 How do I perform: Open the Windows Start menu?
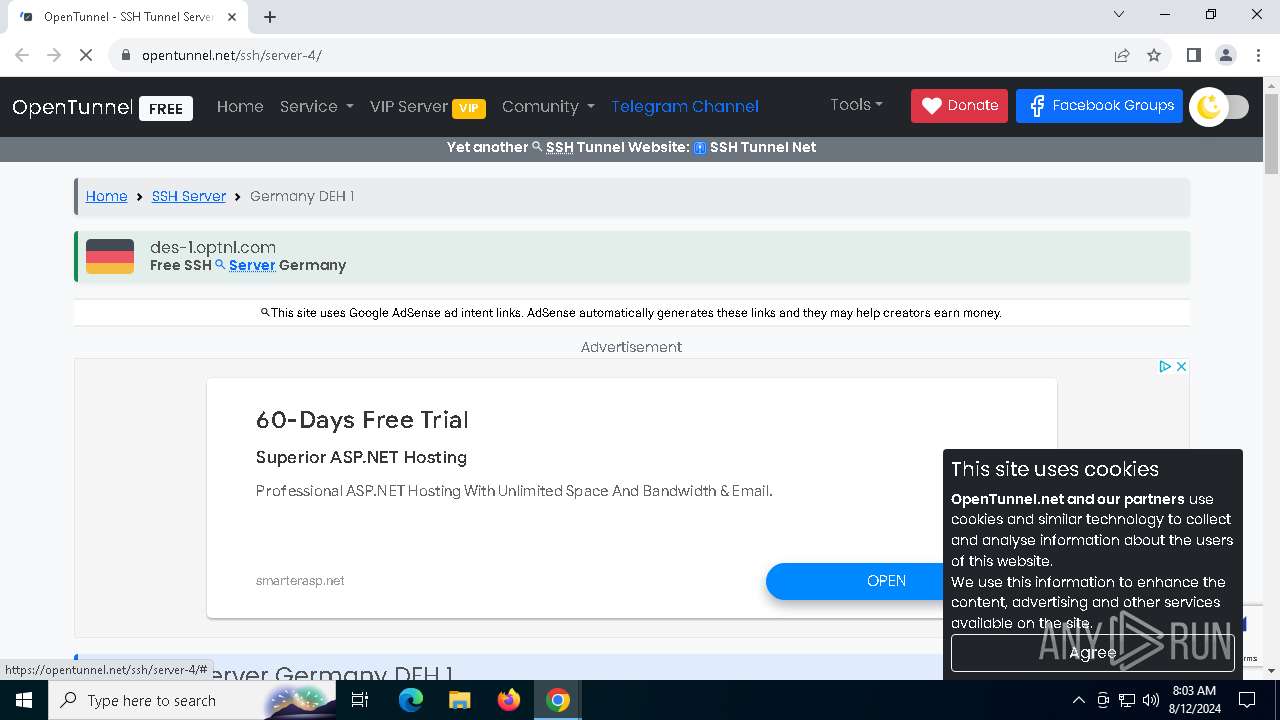[24, 700]
